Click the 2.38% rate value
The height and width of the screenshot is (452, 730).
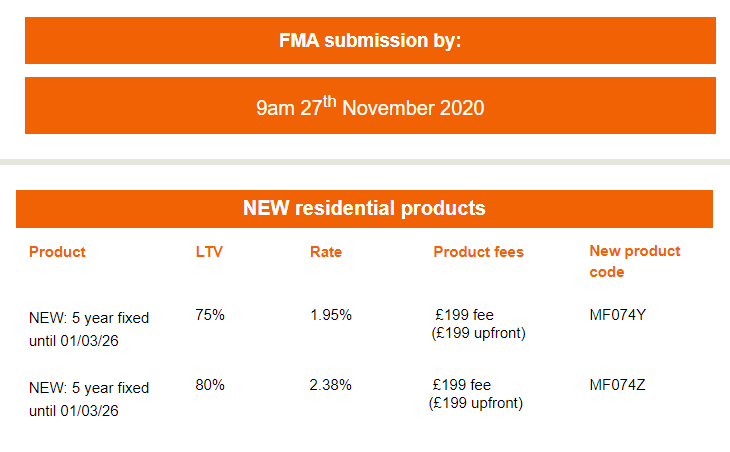(x=331, y=385)
